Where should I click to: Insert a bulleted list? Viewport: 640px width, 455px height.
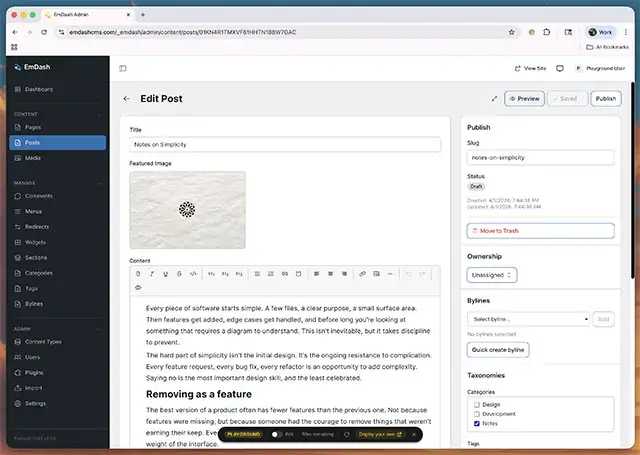(x=257, y=274)
